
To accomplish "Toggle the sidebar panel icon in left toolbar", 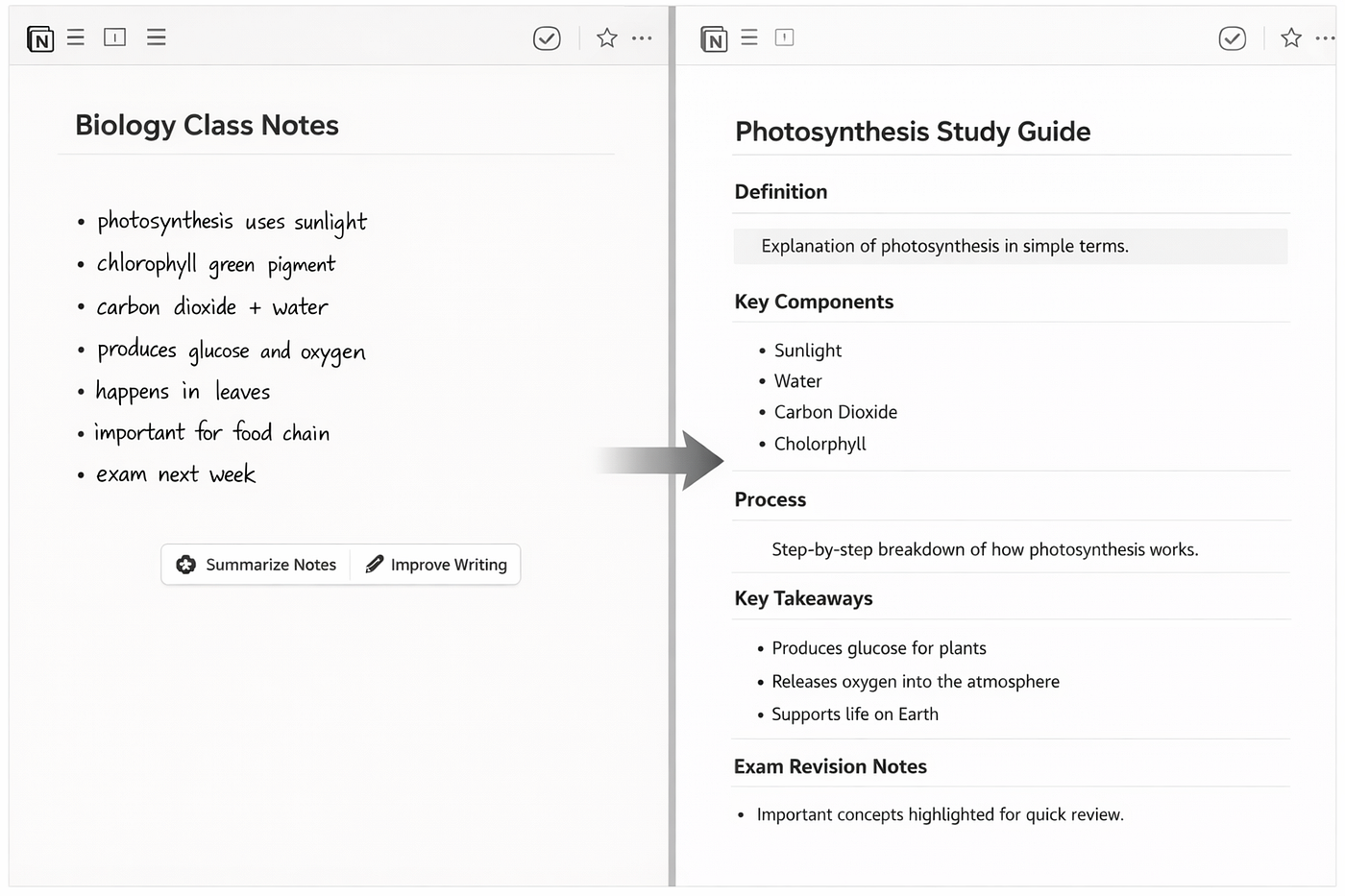I will [x=115, y=37].
